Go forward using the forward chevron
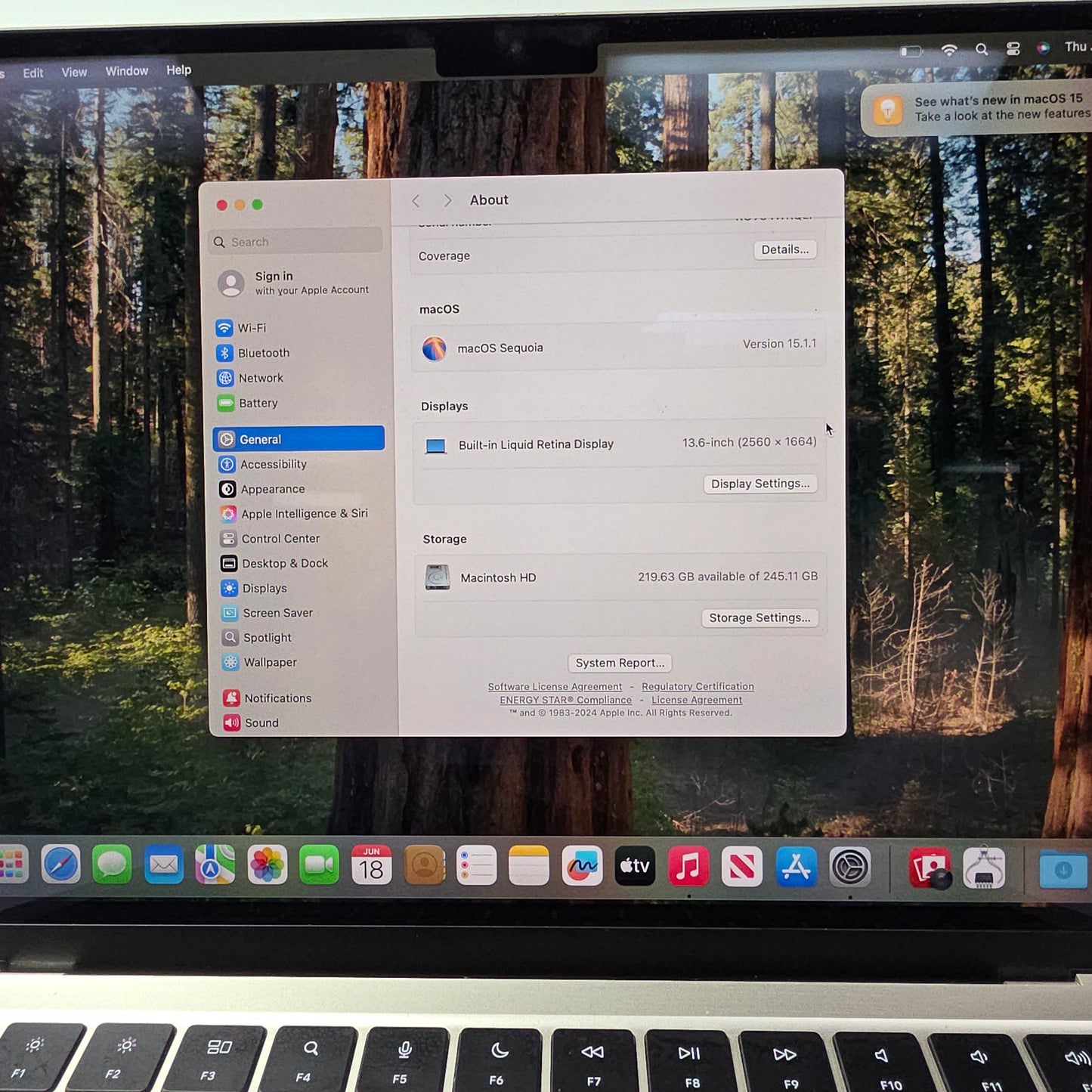This screenshot has width=1092, height=1092. pos(447,200)
